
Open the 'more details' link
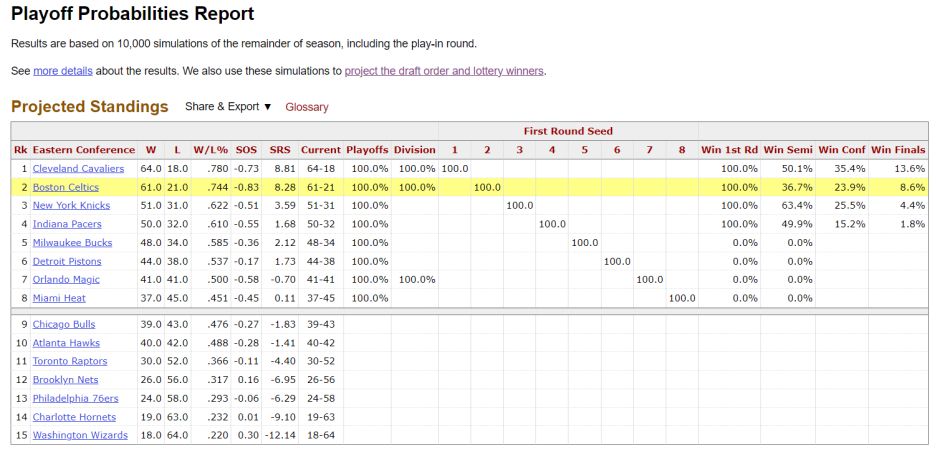(x=63, y=71)
